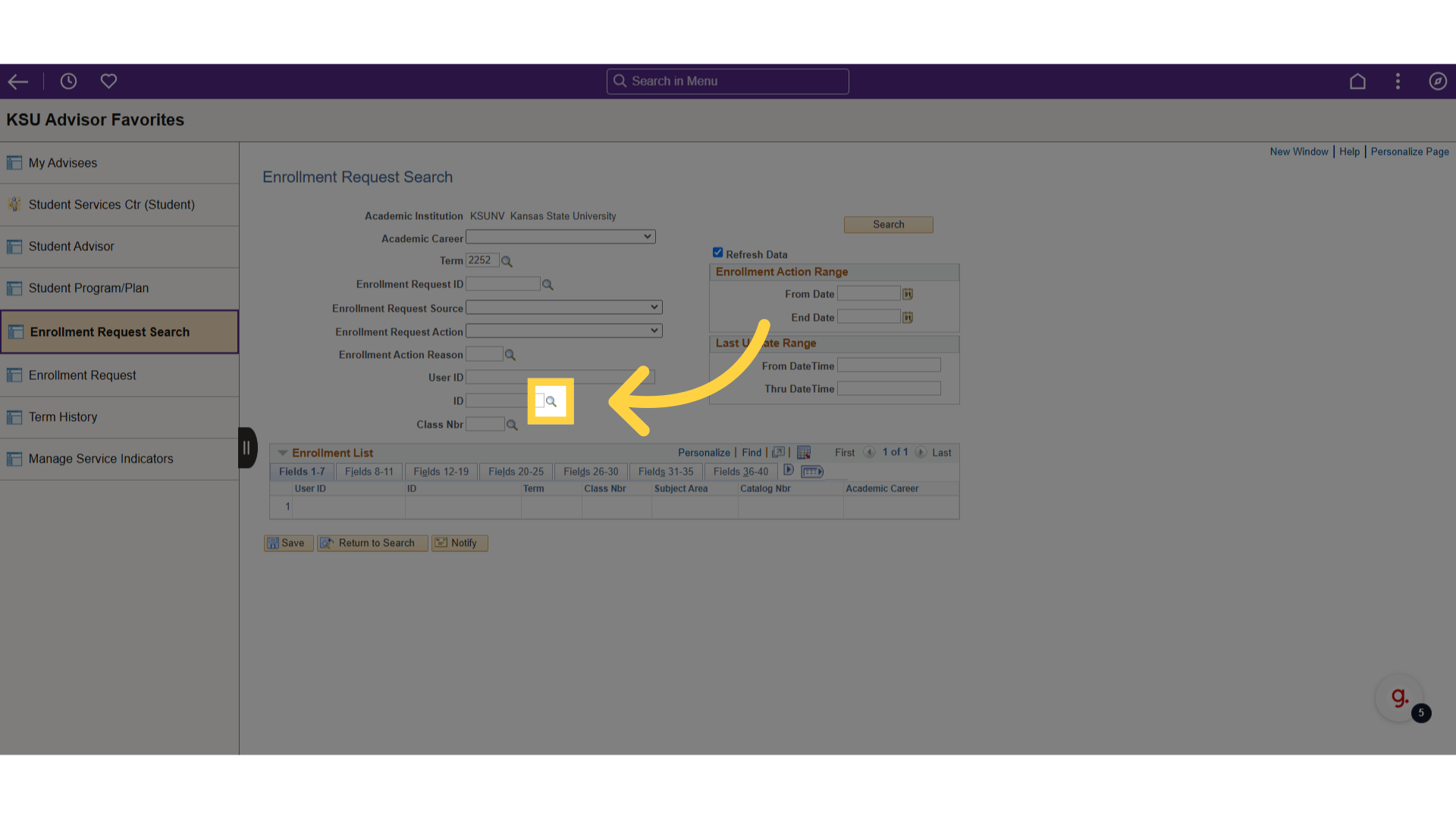This screenshot has width=1456, height=819.
Task: Click the Thru DateTime input field
Action: click(889, 388)
